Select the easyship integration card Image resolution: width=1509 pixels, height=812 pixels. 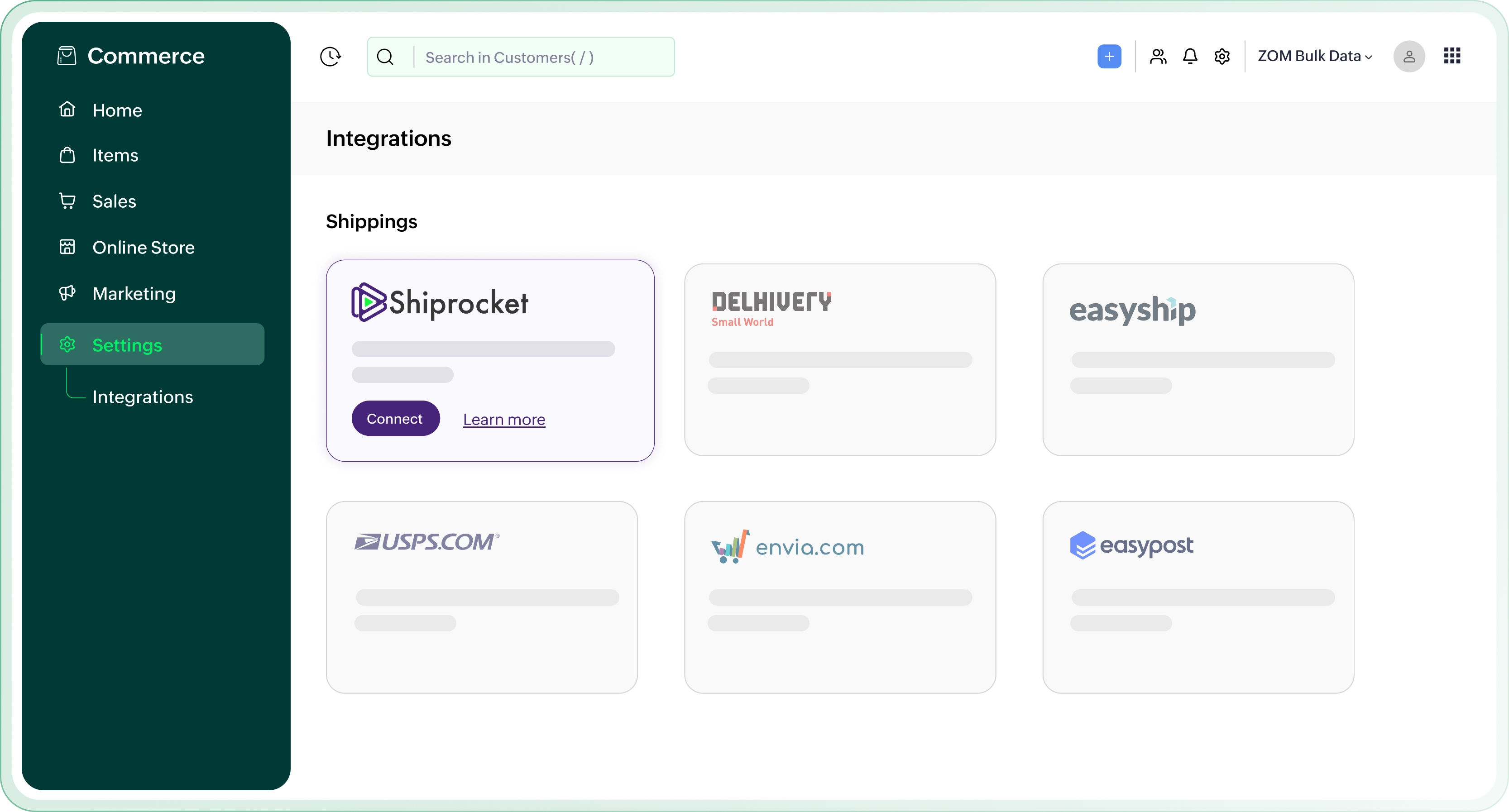pos(1198,359)
